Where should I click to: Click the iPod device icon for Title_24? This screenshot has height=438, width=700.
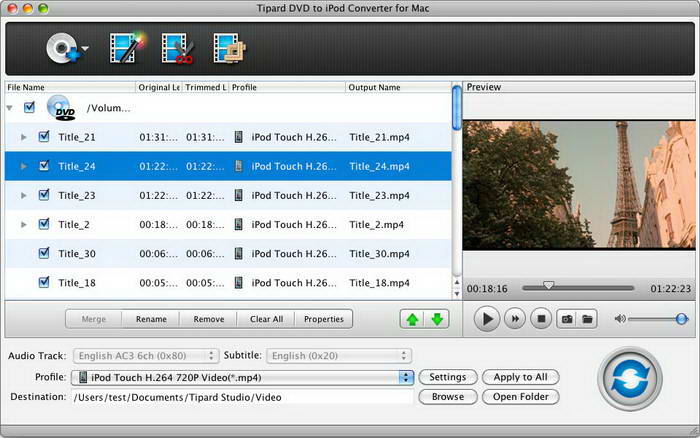click(x=239, y=166)
